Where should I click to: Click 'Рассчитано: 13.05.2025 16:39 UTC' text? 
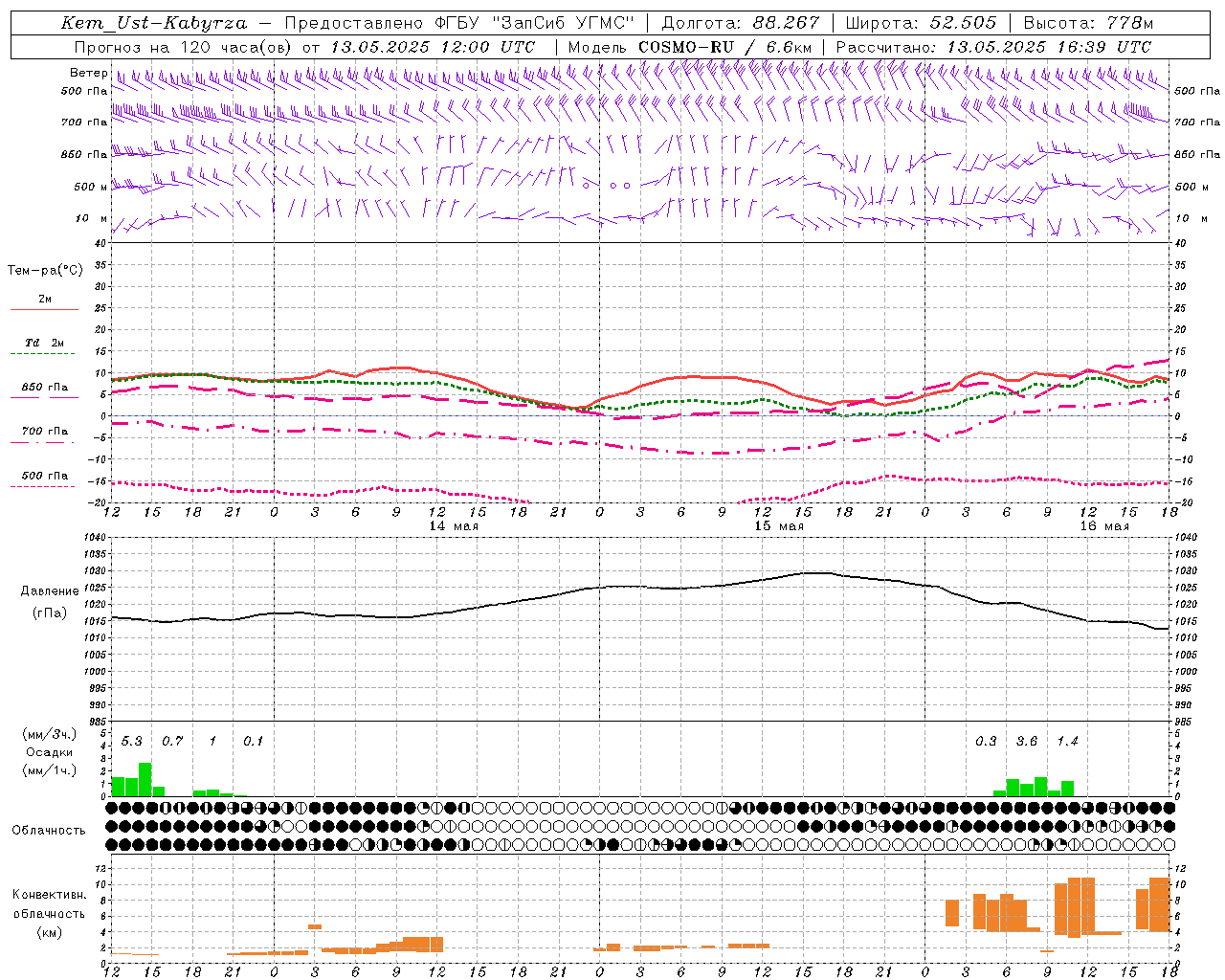pyautogui.click(x=993, y=47)
